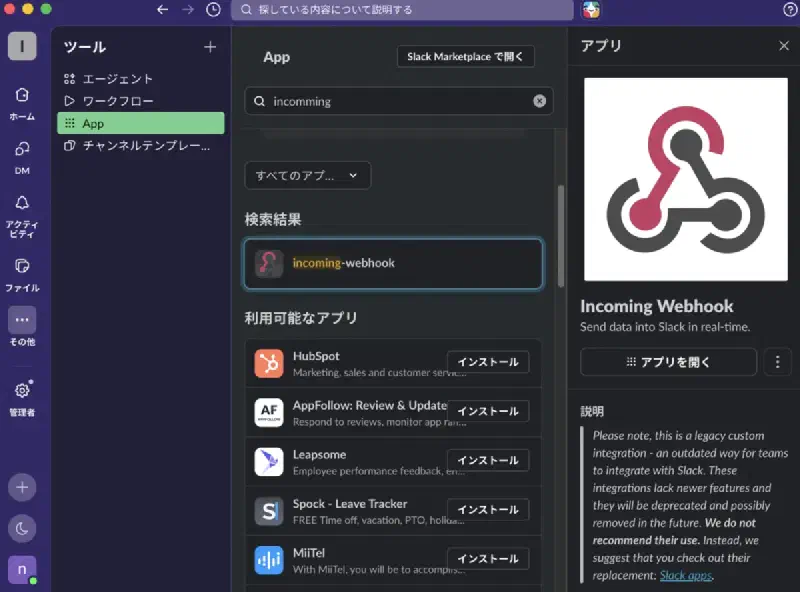Image resolution: width=800 pixels, height=592 pixels.
Task: Click the workspace avatar labeled I
Action: click(22, 46)
